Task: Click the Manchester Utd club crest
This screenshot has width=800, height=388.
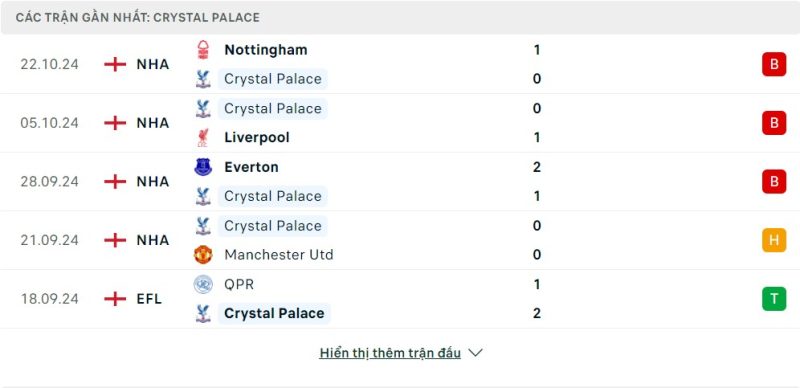Action: click(203, 254)
